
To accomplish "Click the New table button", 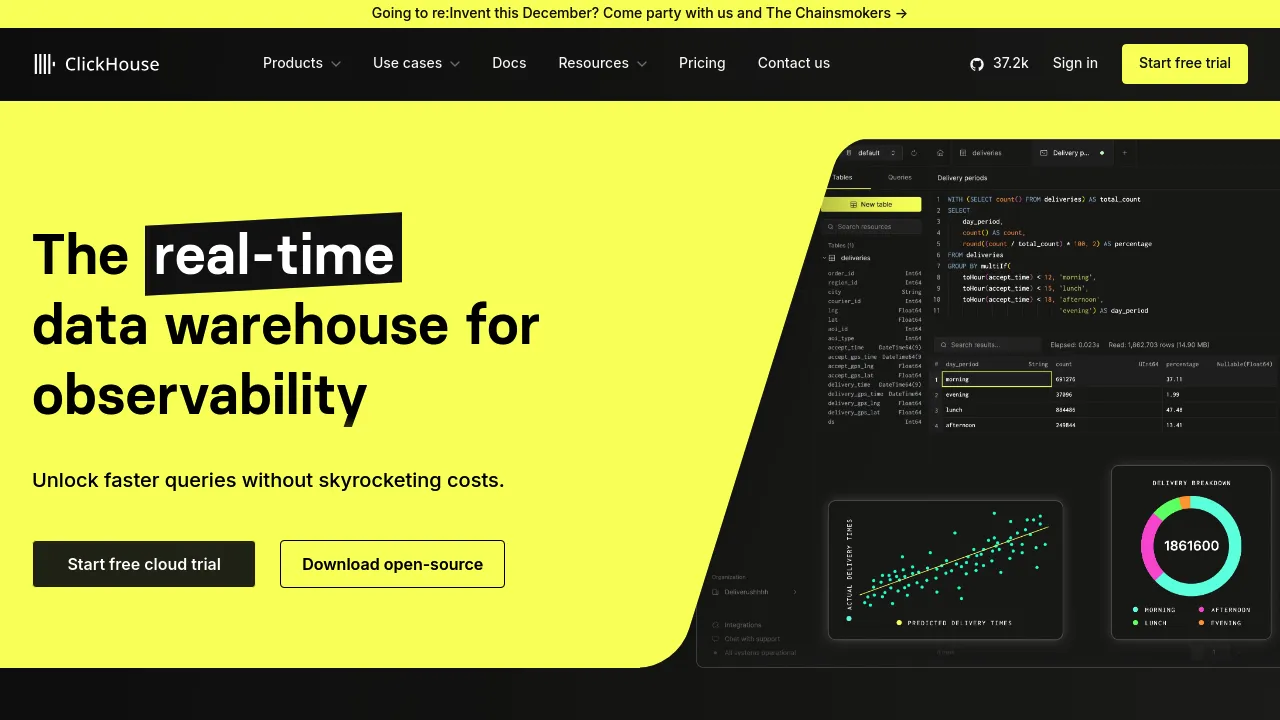I will [871, 204].
